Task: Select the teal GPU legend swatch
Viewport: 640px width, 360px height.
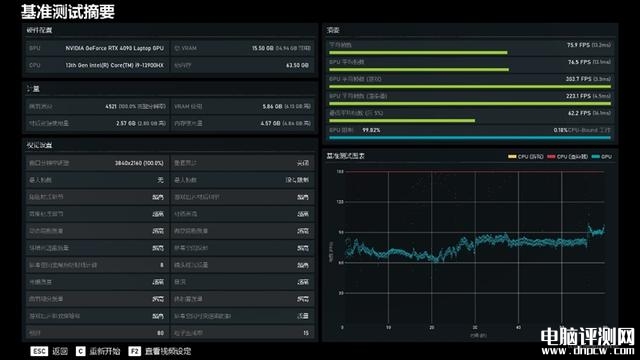Action: pos(596,157)
